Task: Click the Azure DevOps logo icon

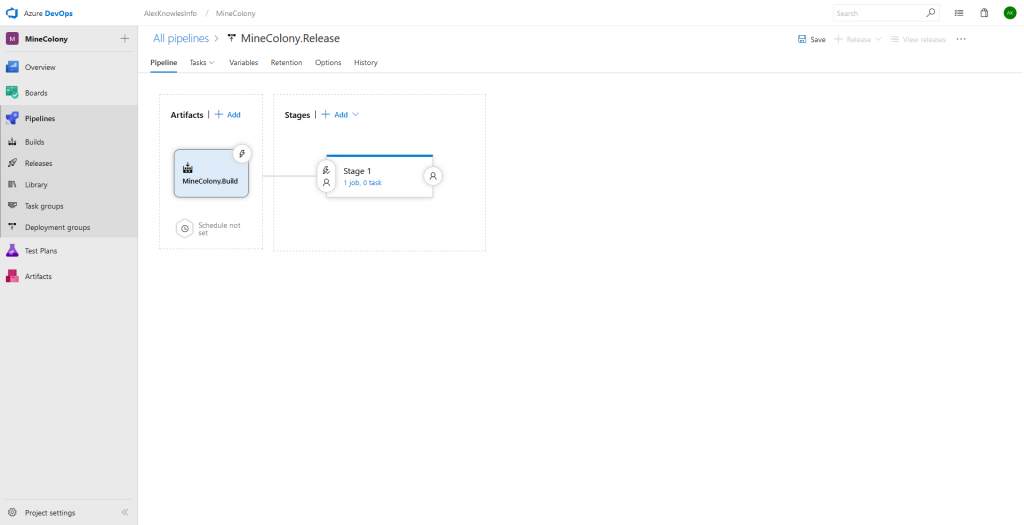Action: 11,13
